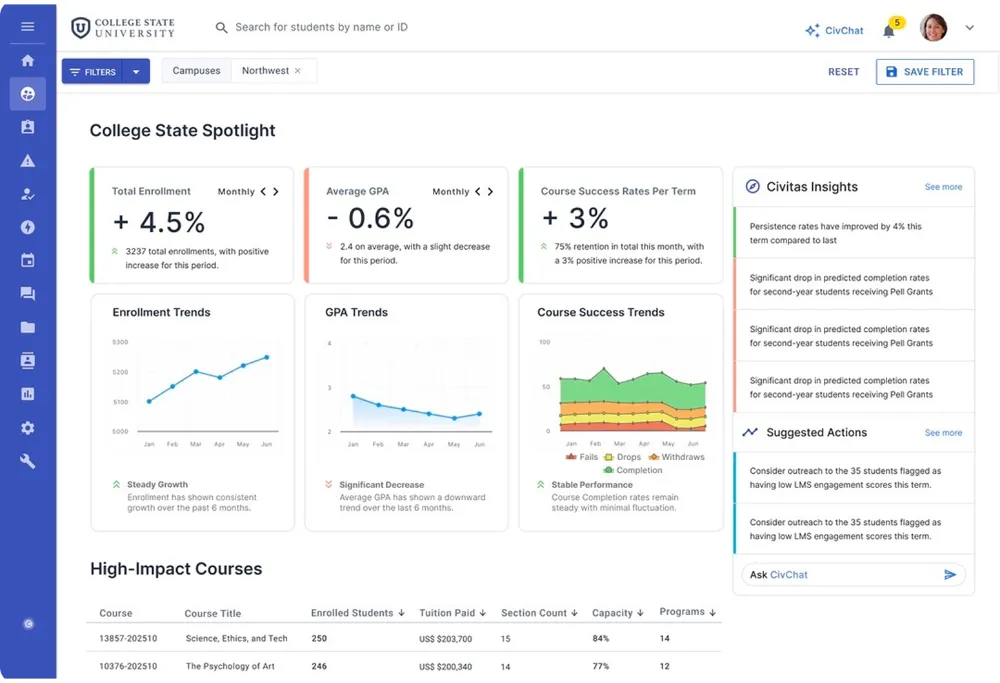The height and width of the screenshot is (683, 1000).
Task: Open the lightning bolt sidebar icon
Action: coord(27,227)
